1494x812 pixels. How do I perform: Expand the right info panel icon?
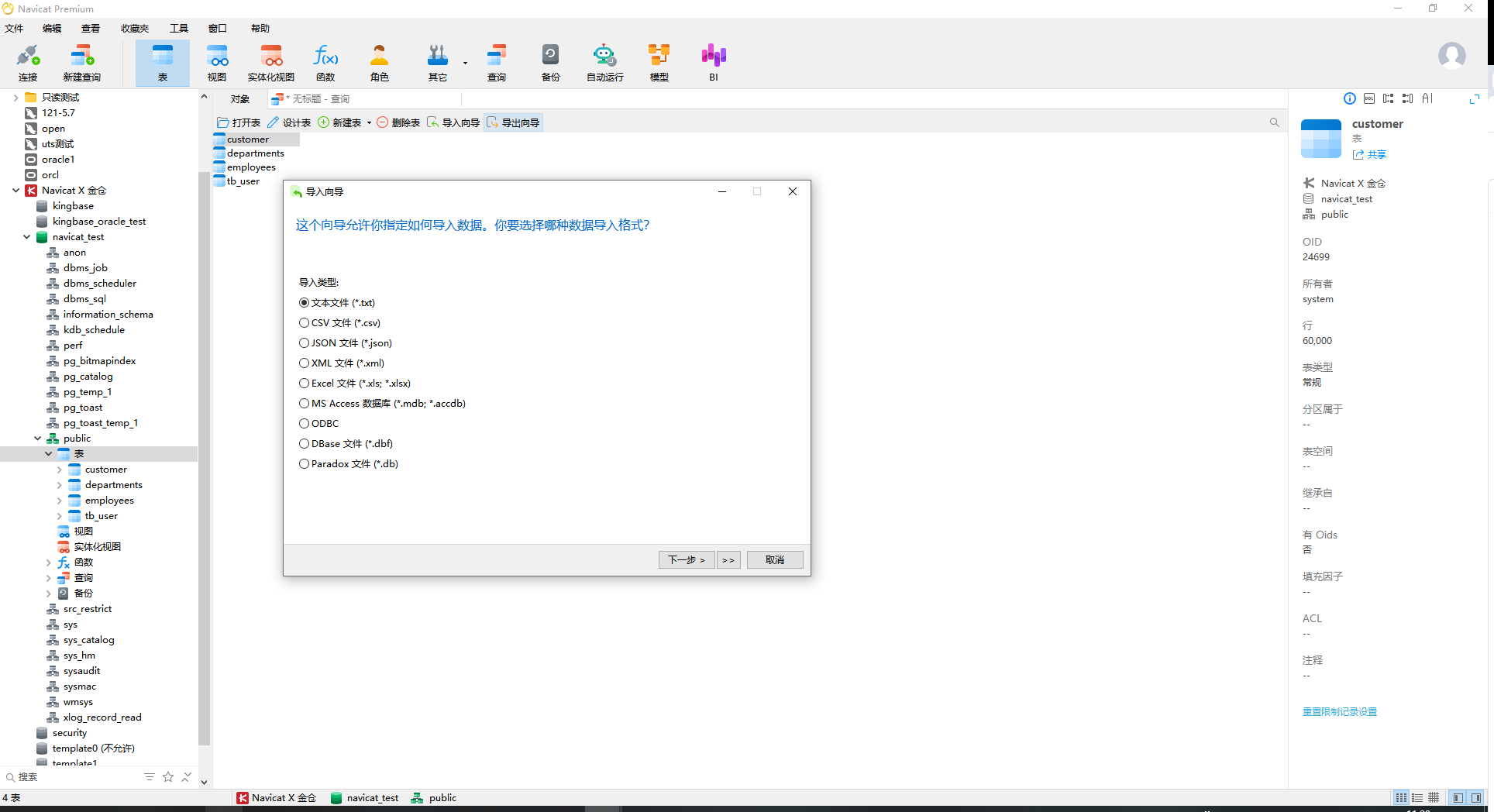[x=1475, y=98]
